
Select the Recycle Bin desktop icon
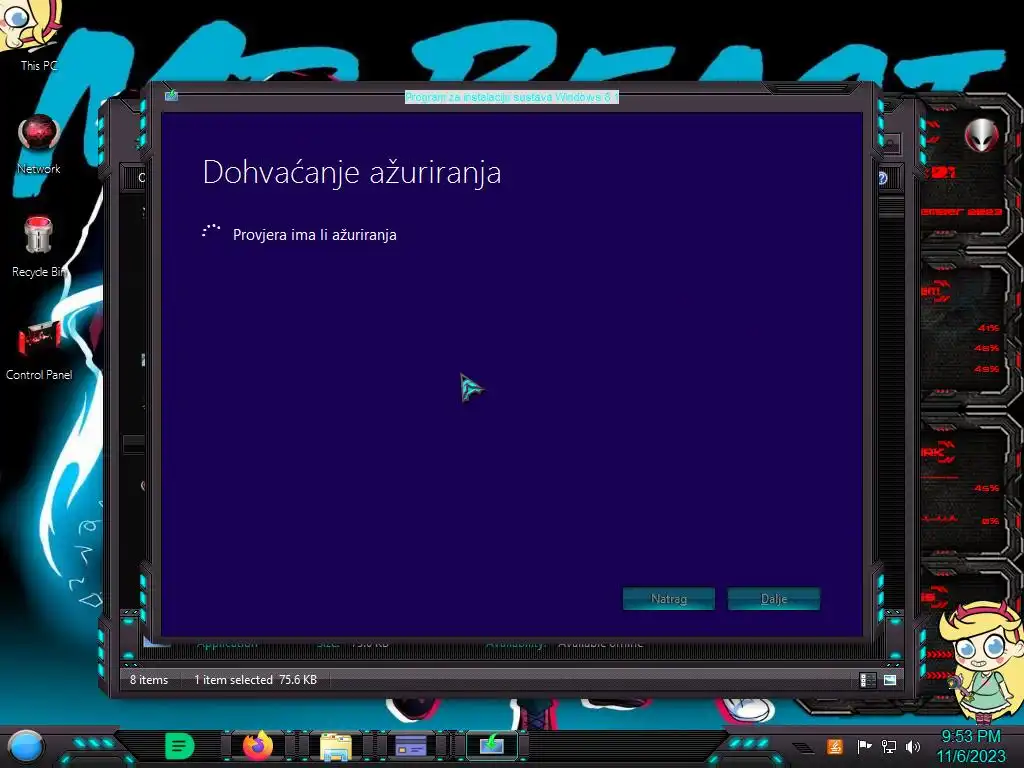(39, 247)
